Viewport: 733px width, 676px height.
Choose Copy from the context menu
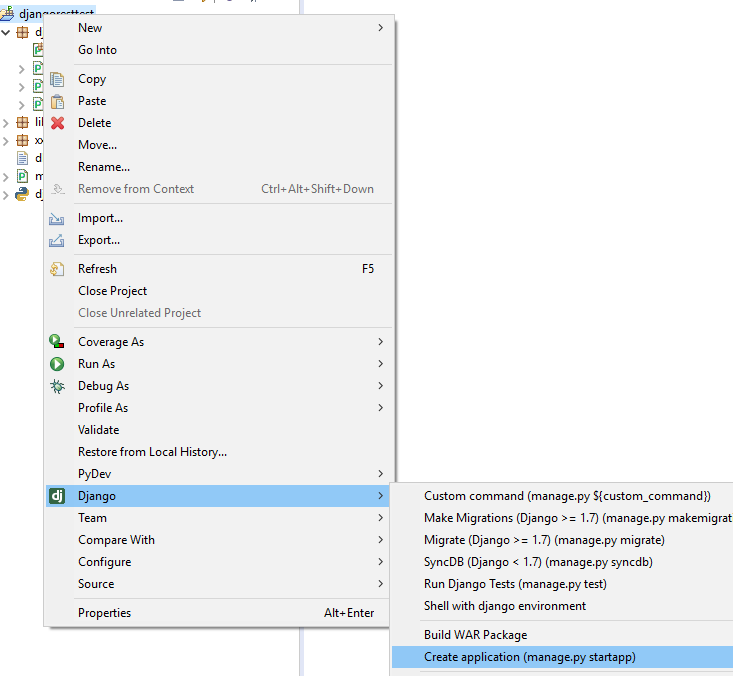click(218, 79)
